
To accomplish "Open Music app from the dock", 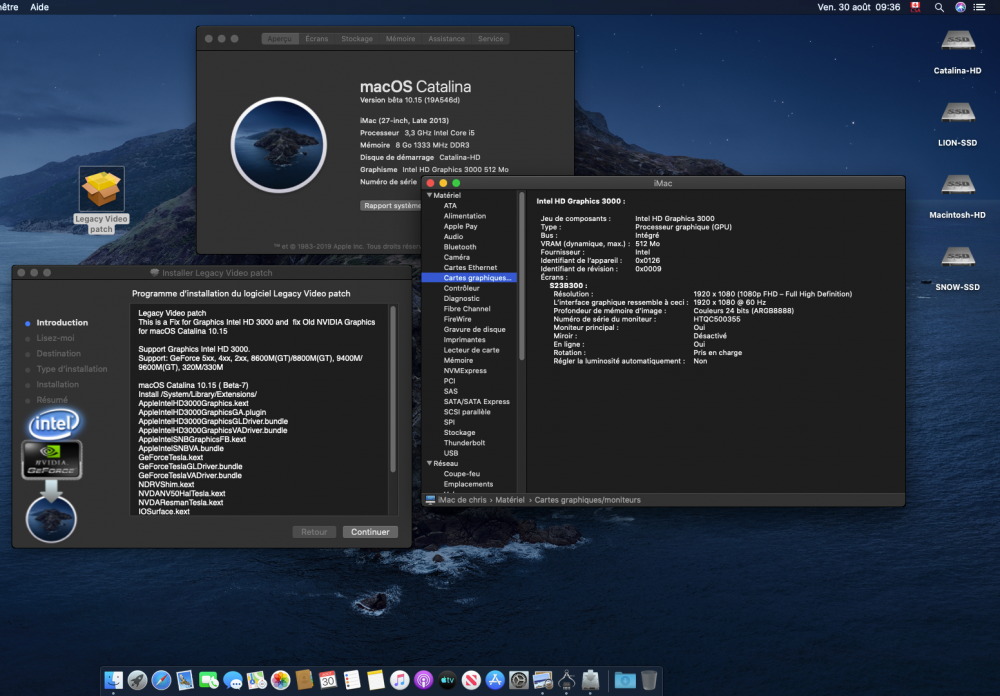I will (400, 680).
